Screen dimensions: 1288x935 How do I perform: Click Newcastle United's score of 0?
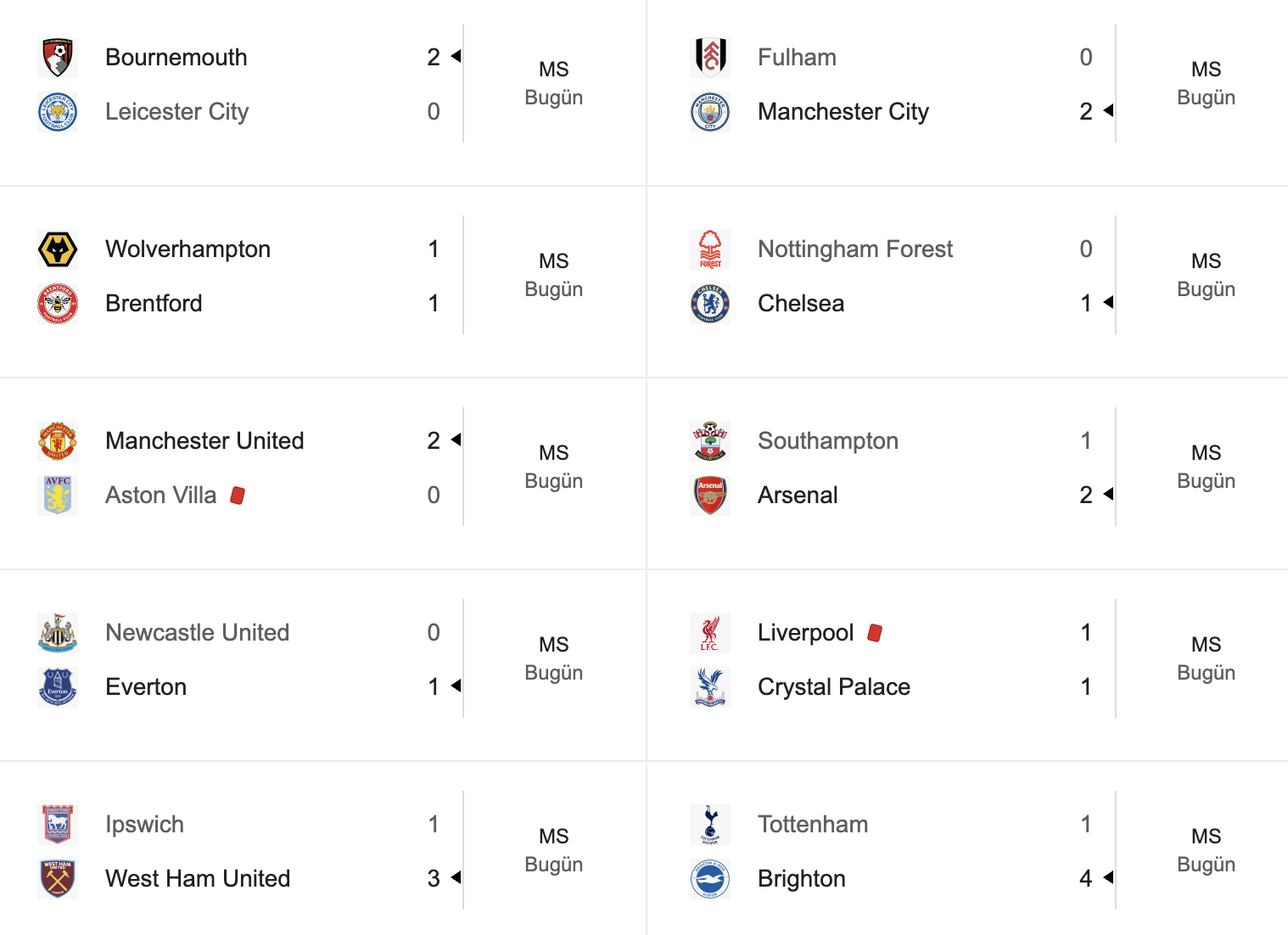coord(434,633)
